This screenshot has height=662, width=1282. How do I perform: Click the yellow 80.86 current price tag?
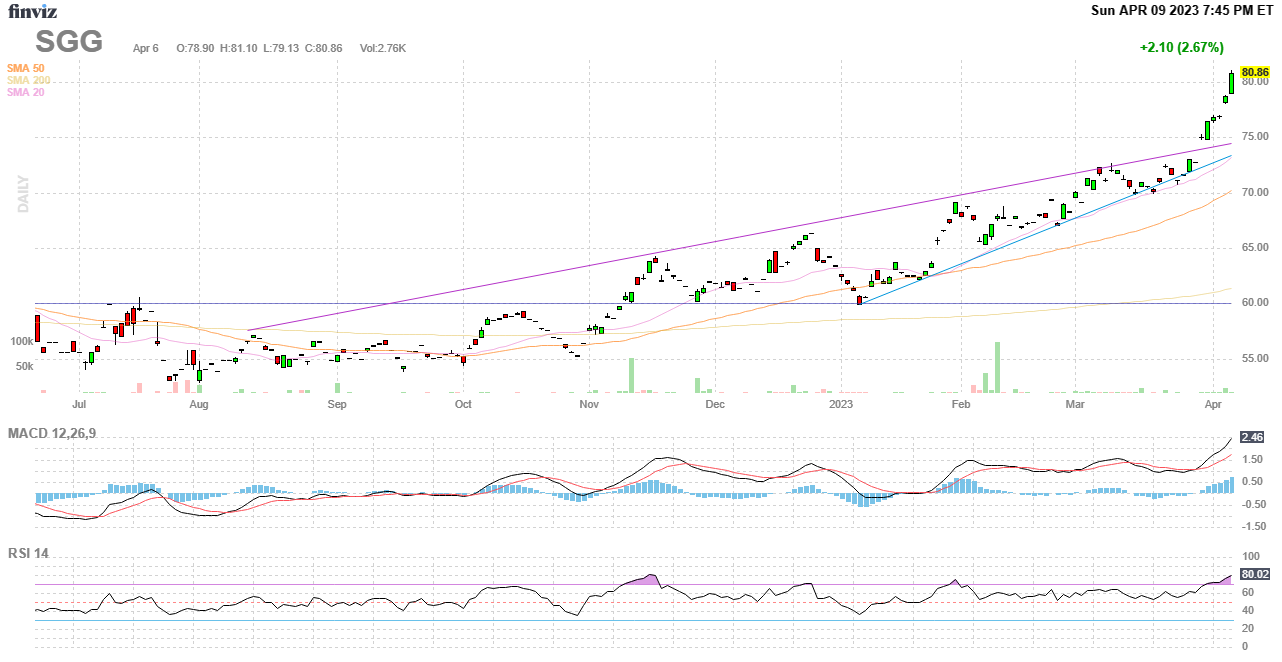(1254, 72)
